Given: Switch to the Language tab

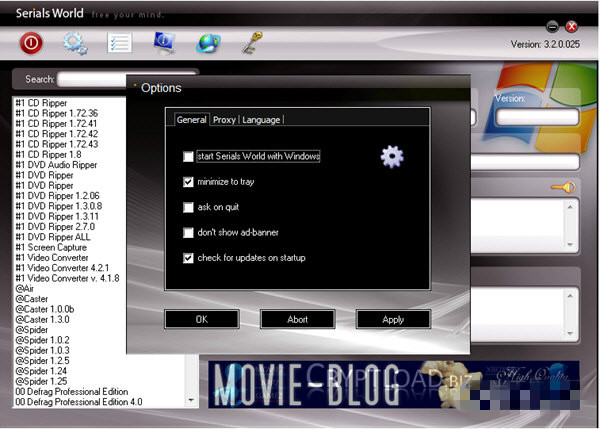Looking at the screenshot, I should pyautogui.click(x=261, y=120).
